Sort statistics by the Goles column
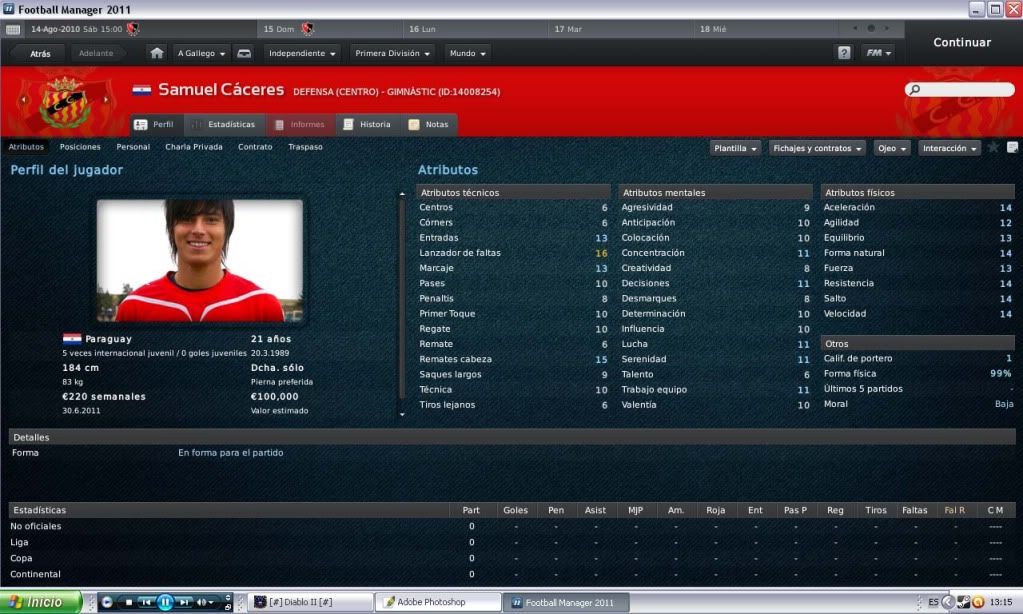Viewport: 1023px width, 614px height. [x=515, y=510]
